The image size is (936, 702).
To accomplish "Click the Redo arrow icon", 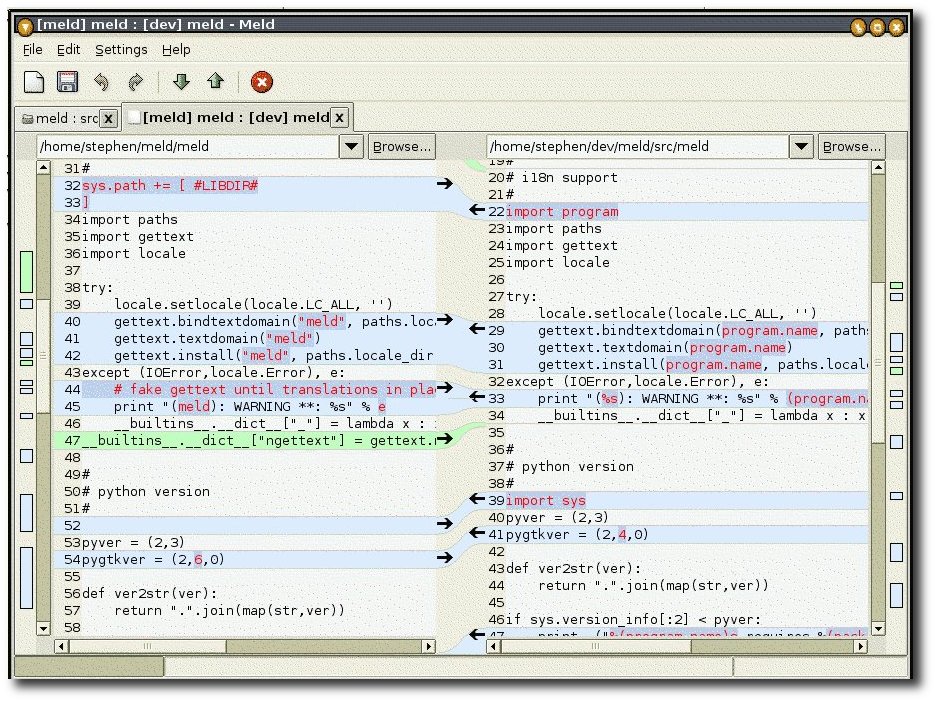I will 136,82.
